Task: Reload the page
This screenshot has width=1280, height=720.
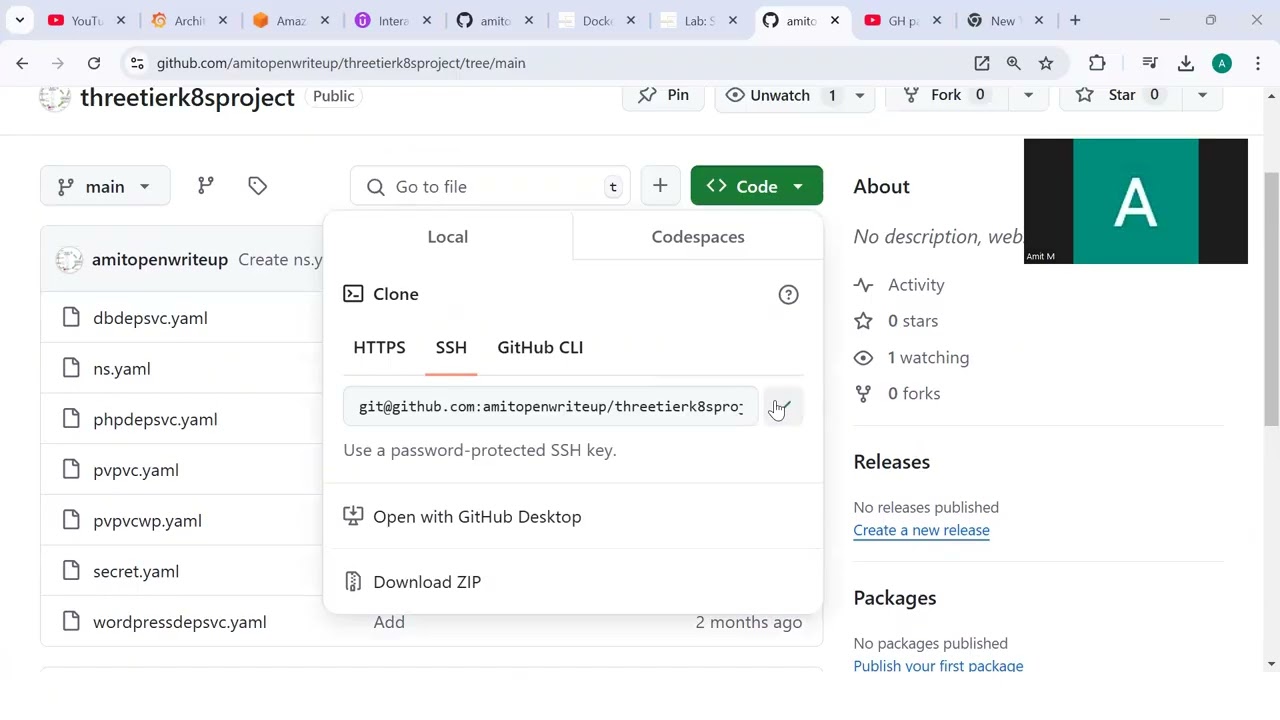Action: pos(94,63)
